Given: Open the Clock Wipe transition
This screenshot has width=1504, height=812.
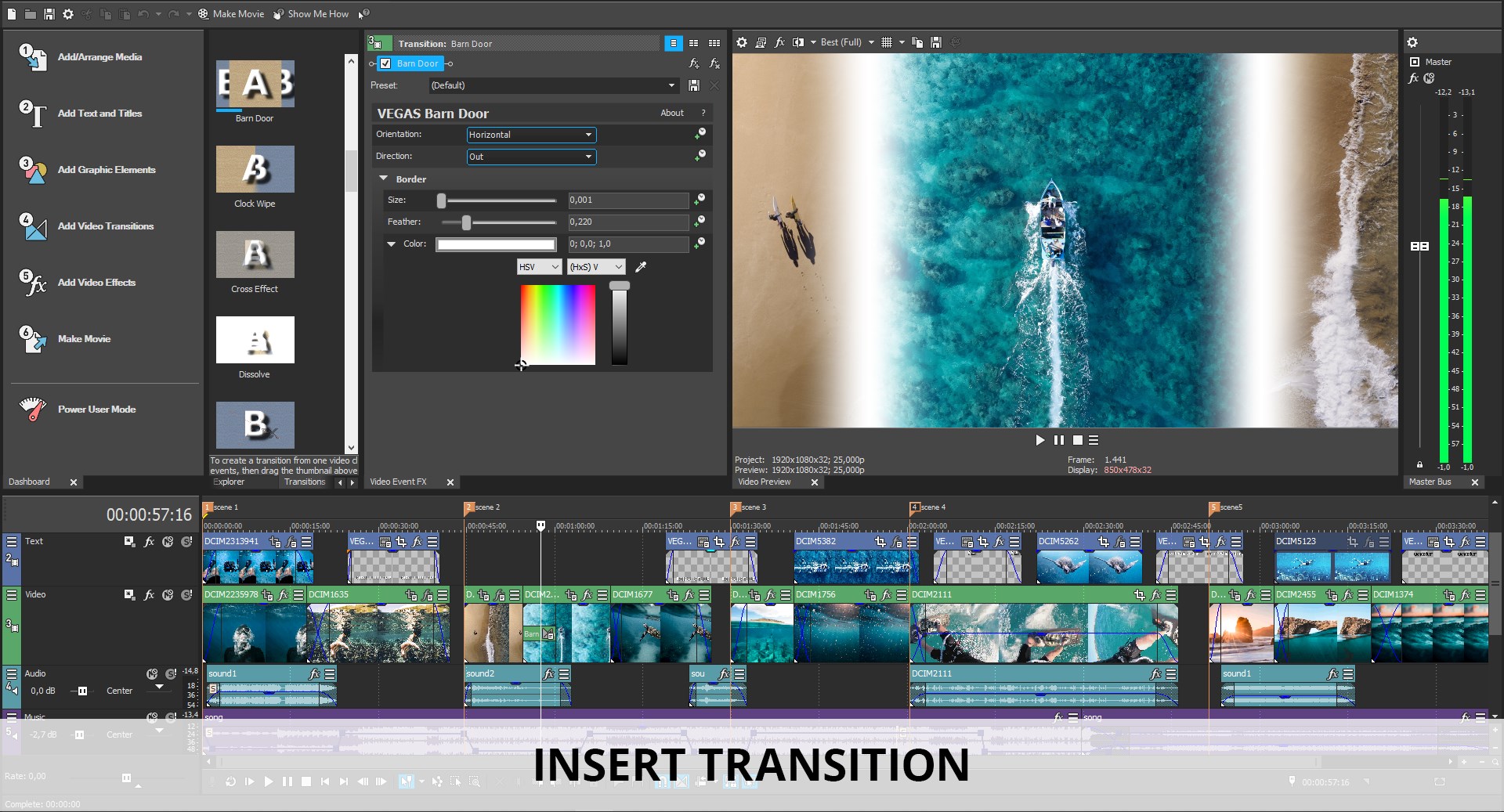Looking at the screenshot, I should (254, 169).
